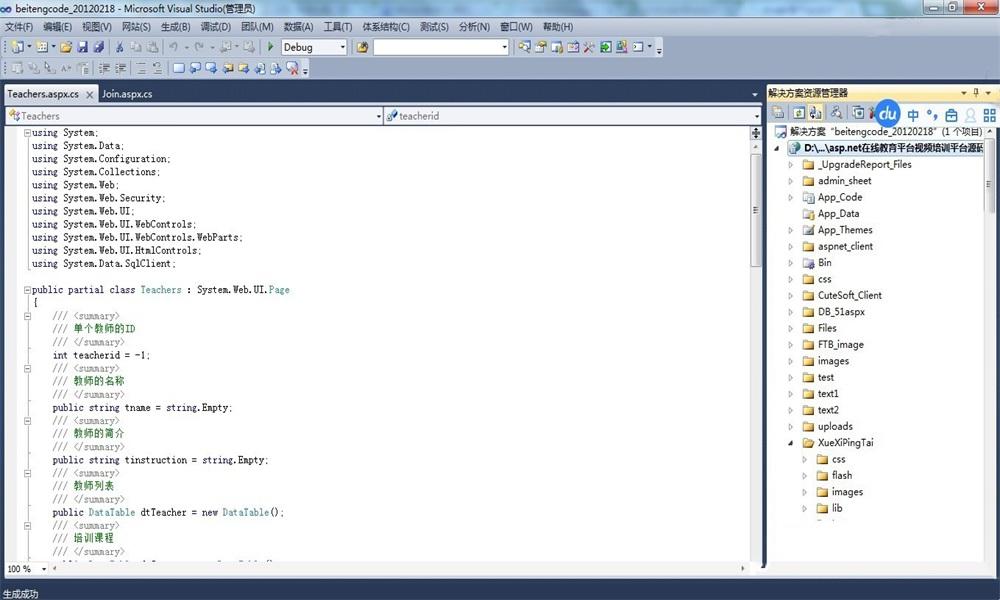The image size is (1000, 600).
Task: Clear all bookmarks with red X icon
Action: pyautogui.click(x=292, y=68)
